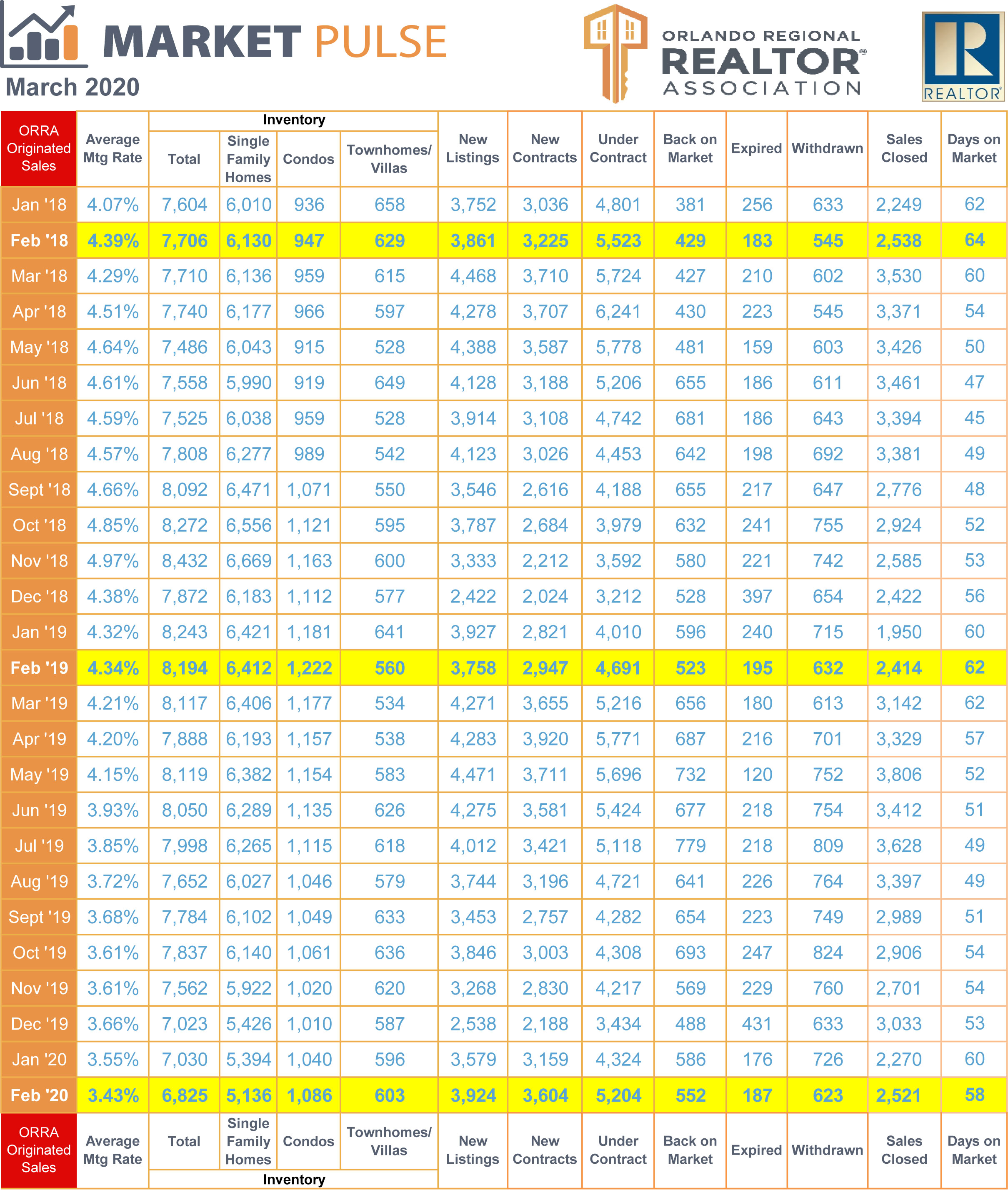The image size is (1008, 1190).
Task: Click bottom Condos footer header
Action: click(x=309, y=1141)
